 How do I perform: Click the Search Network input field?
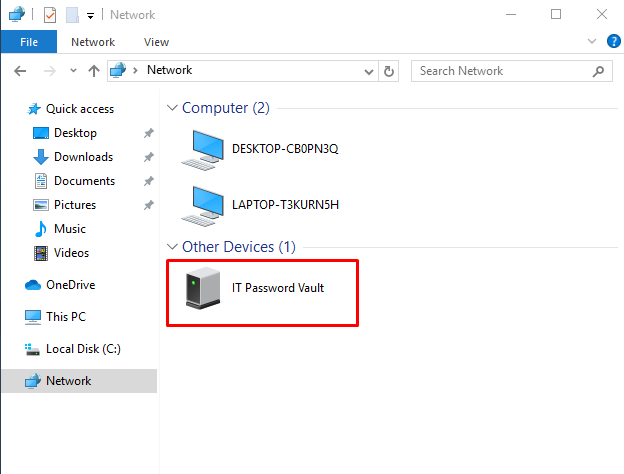point(505,71)
